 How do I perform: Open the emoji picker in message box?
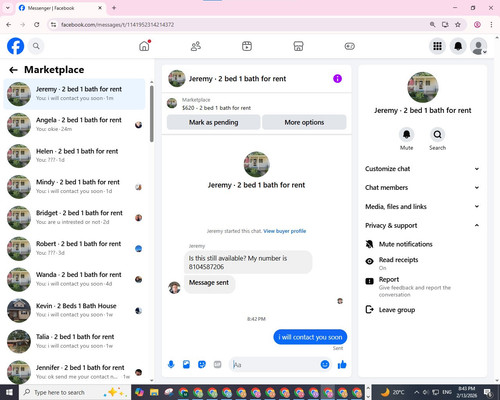[325, 364]
